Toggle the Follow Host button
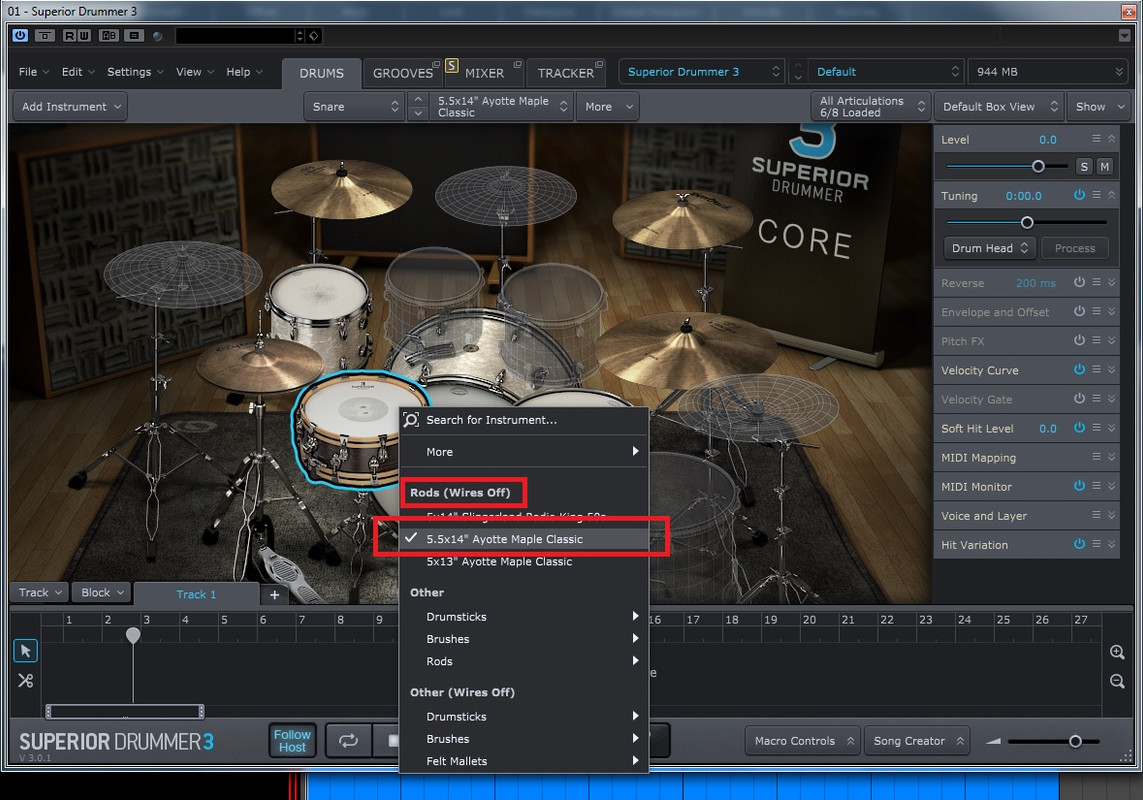Image resolution: width=1143 pixels, height=800 pixels. point(292,741)
